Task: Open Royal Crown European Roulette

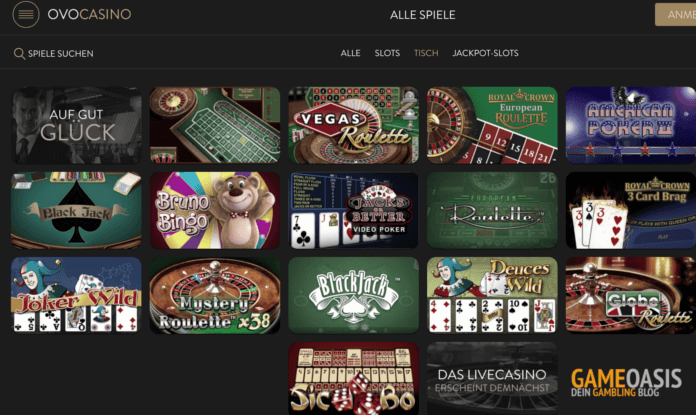Action: click(x=492, y=125)
